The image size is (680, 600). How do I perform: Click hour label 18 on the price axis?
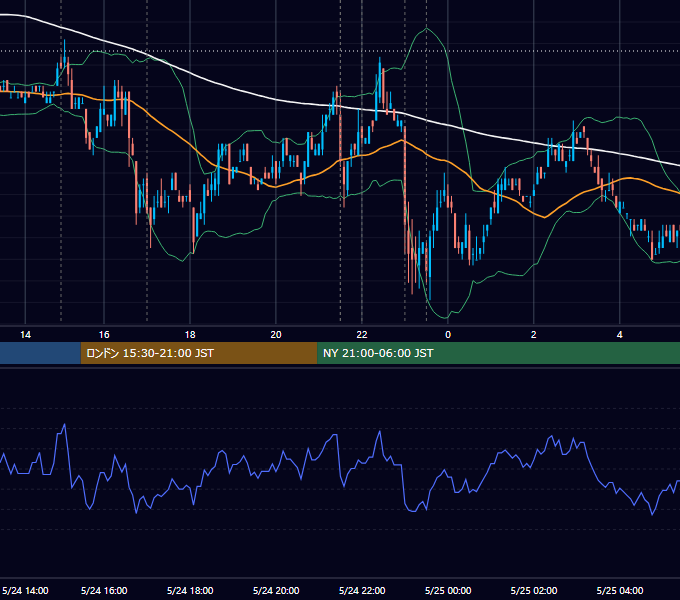tap(190, 334)
